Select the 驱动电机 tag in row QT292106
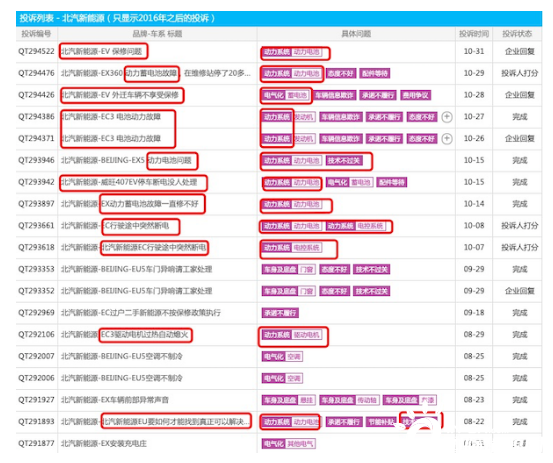553x463 pixels. 307,335
